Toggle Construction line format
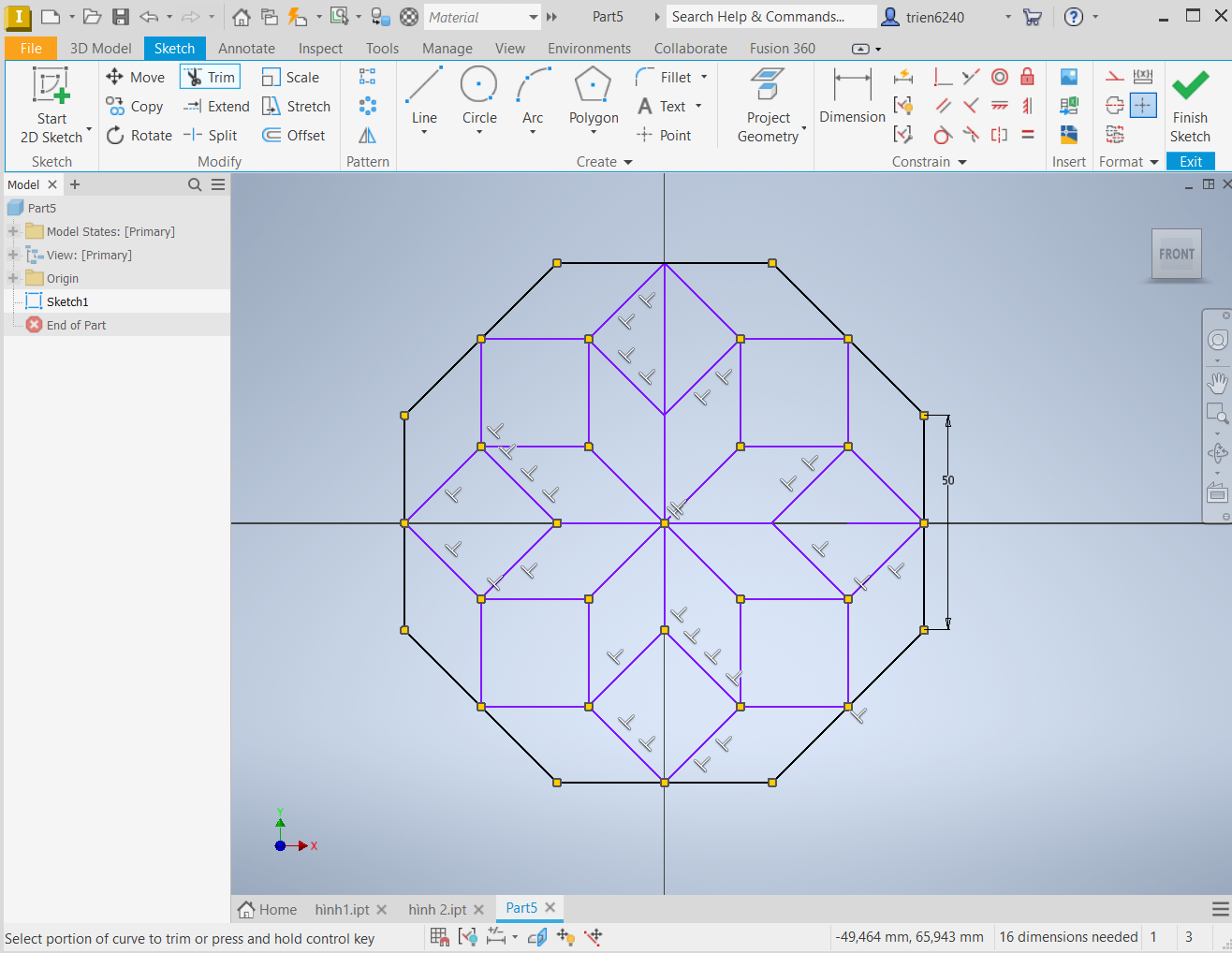 click(x=1115, y=77)
